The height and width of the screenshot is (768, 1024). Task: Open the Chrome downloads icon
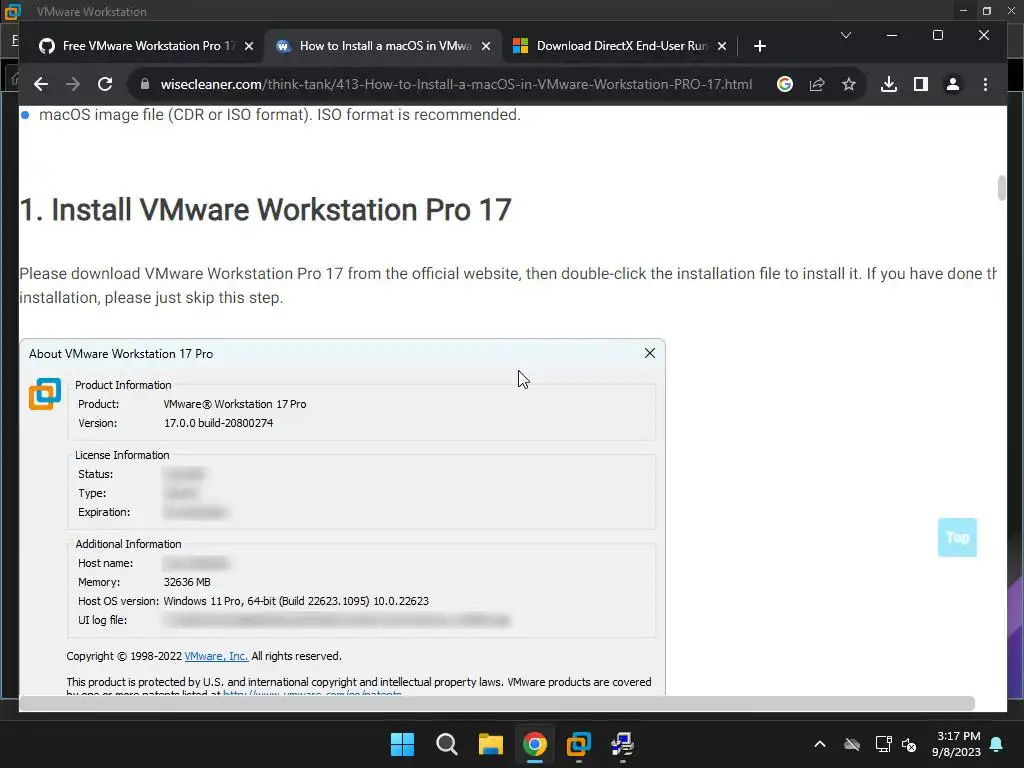(x=888, y=84)
